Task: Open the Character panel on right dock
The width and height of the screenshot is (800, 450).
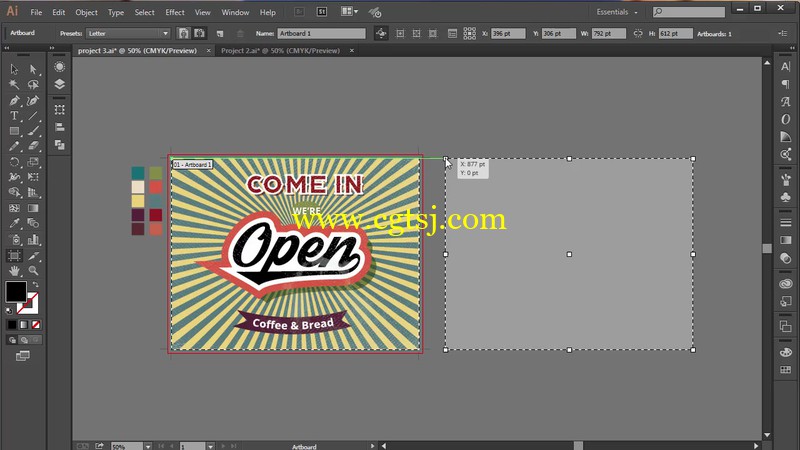Action: pyautogui.click(x=786, y=66)
